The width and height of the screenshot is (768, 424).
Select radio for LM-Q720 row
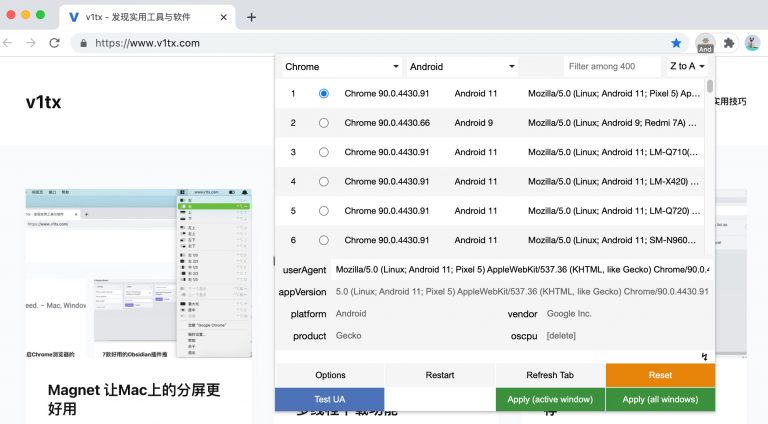(x=324, y=211)
